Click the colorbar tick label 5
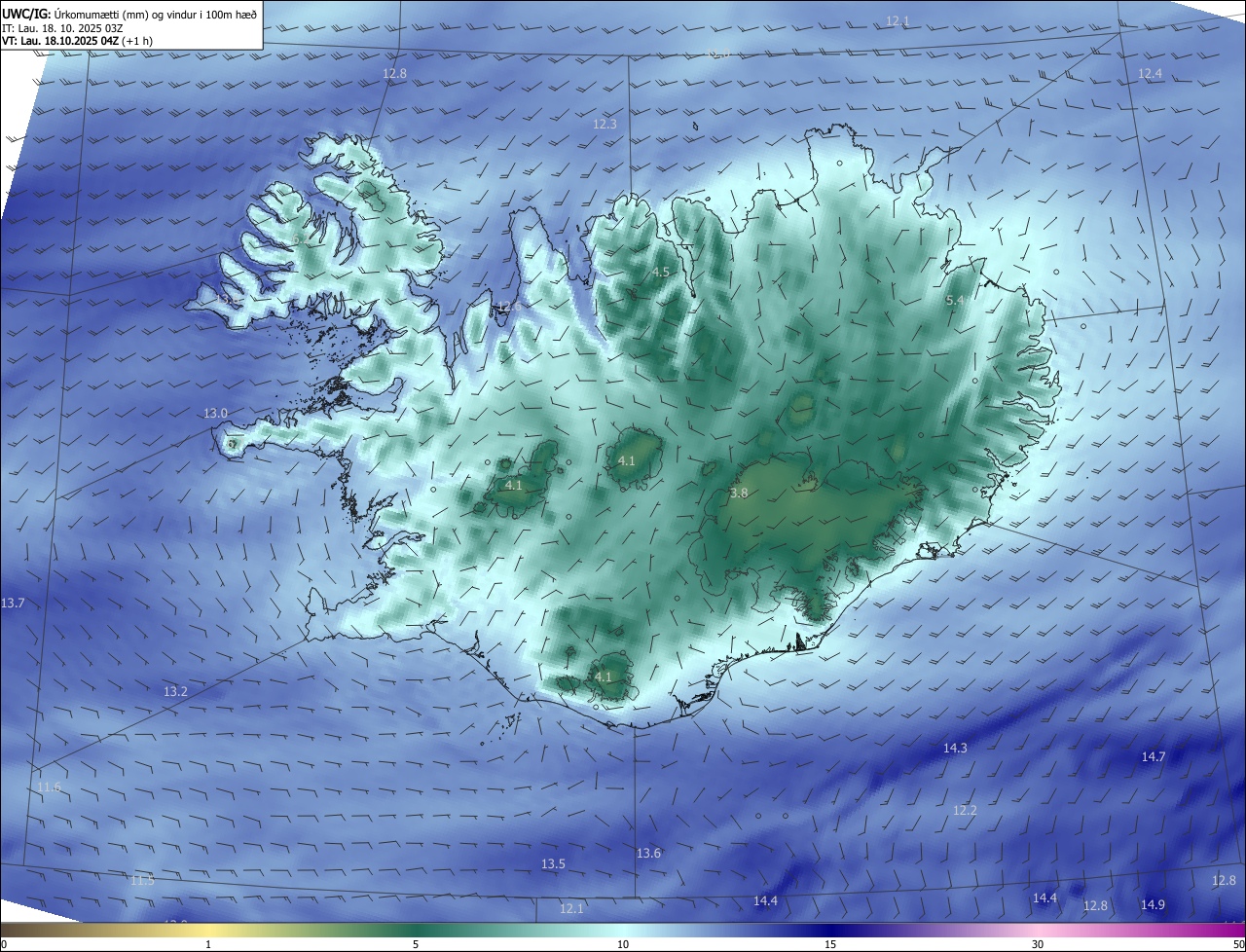Image resolution: width=1246 pixels, height=952 pixels. click(416, 944)
